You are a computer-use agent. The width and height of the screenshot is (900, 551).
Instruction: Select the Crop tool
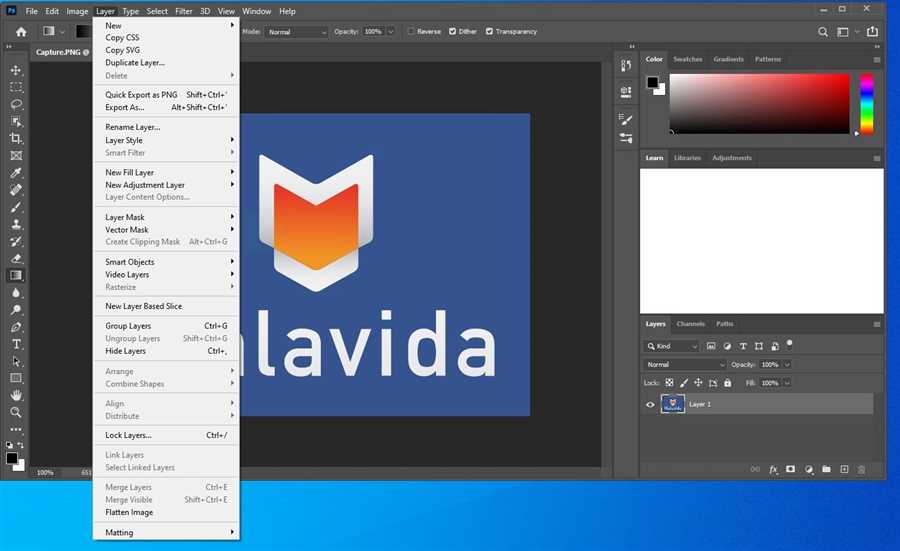[x=16, y=138]
